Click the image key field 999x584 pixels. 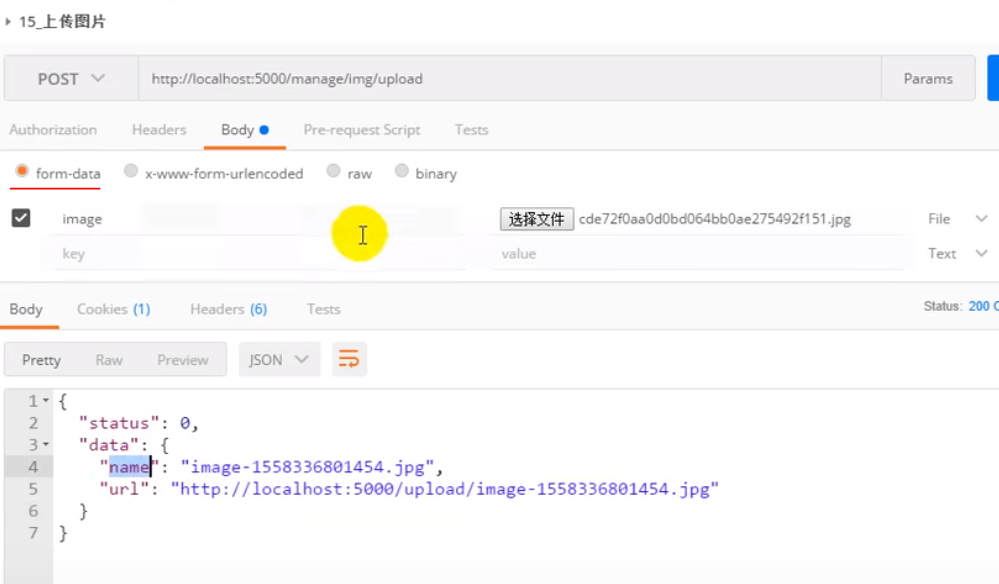[x=258, y=219]
